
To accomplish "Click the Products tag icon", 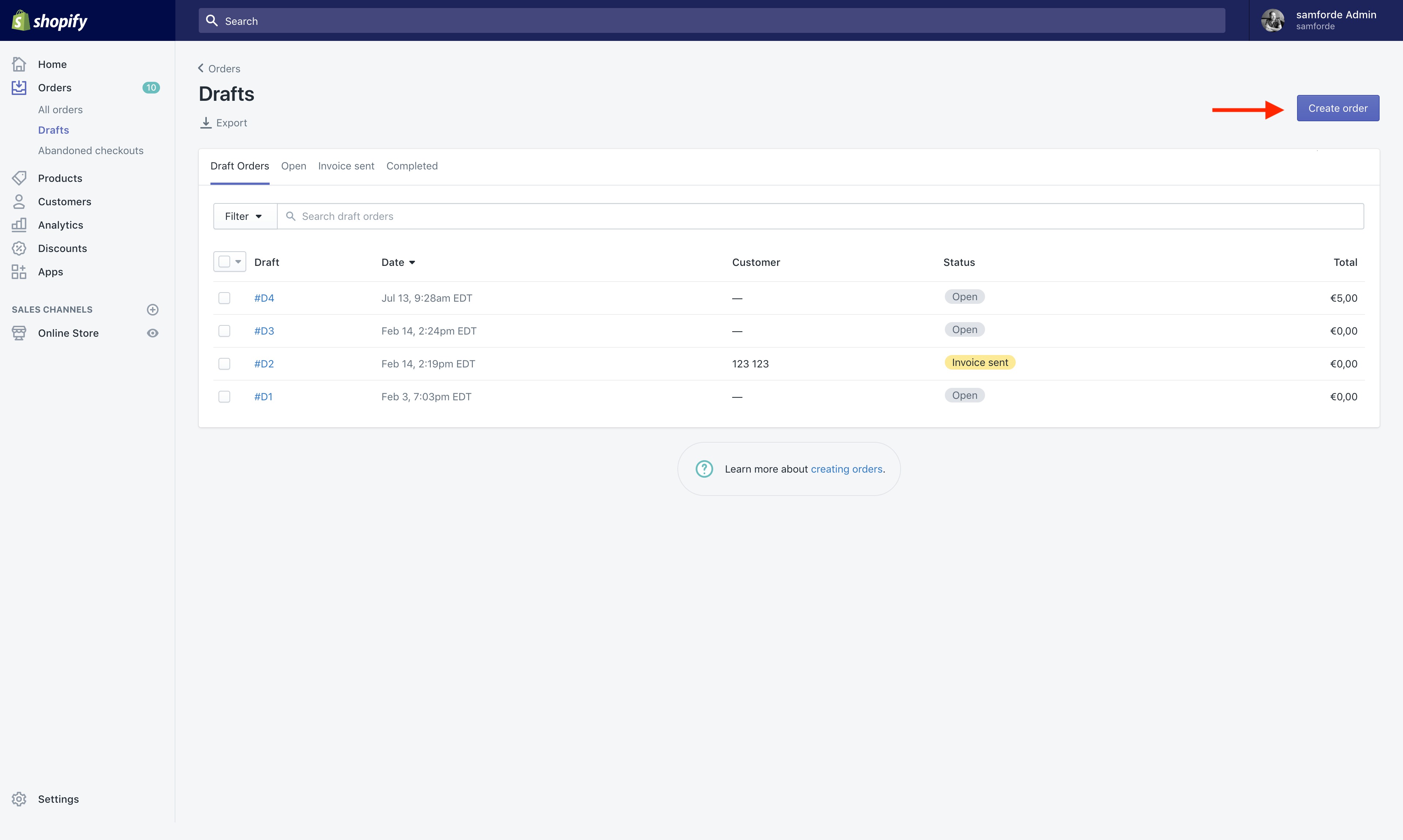I will tap(19, 178).
